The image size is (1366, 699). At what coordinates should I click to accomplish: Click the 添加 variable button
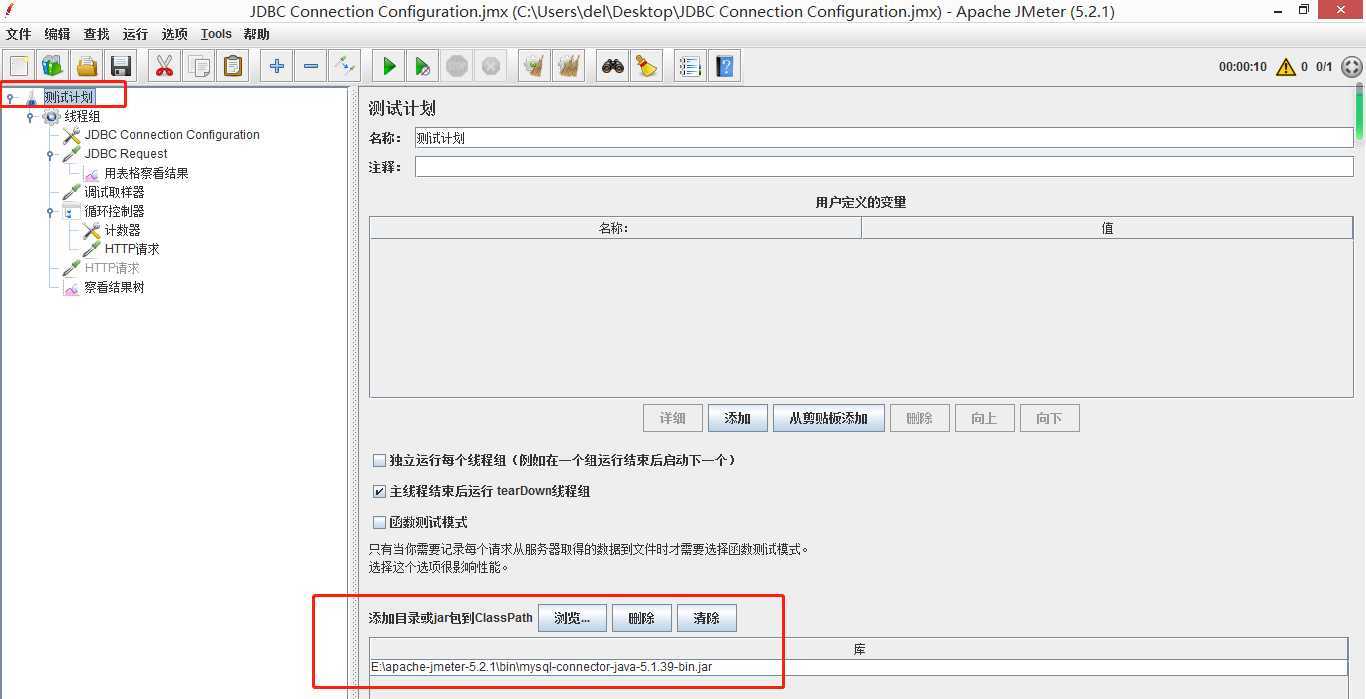(738, 418)
